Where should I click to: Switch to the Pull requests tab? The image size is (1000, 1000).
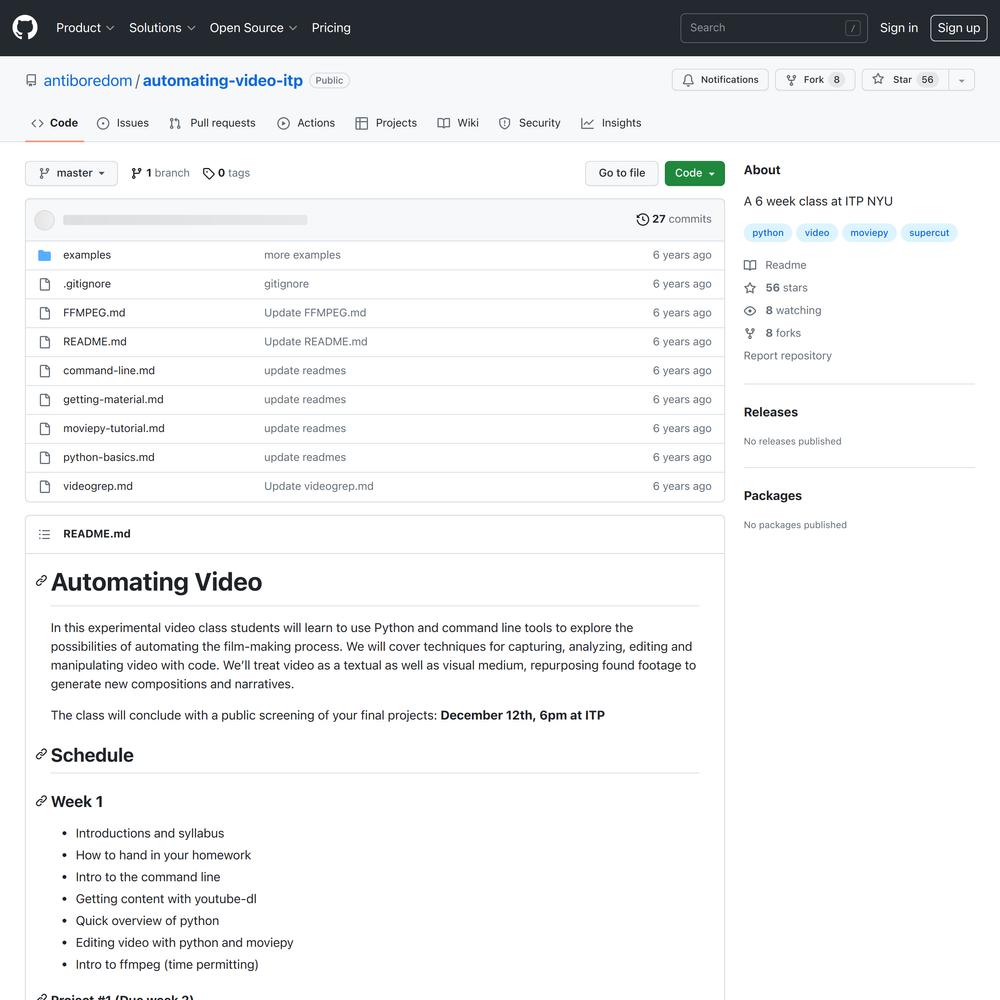point(212,123)
